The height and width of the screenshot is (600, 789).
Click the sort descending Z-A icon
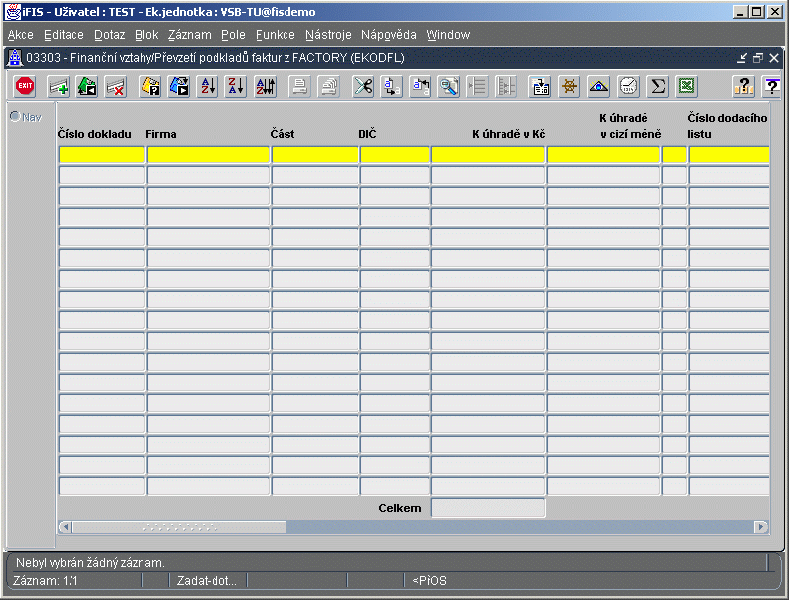236,87
